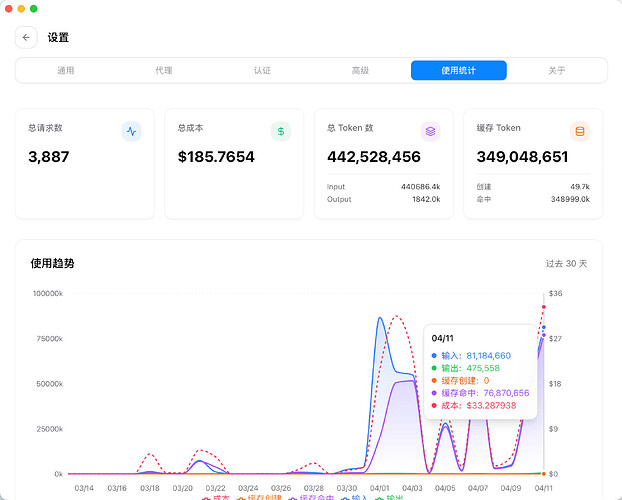This screenshot has width=622, height=500.
Task: Click the Input 440686.4k value
Action: [x=420, y=187]
